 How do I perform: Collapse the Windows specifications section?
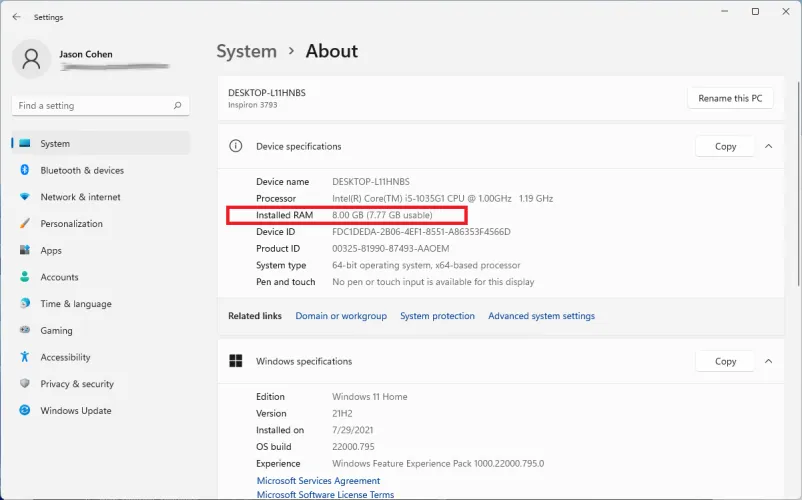coord(768,361)
